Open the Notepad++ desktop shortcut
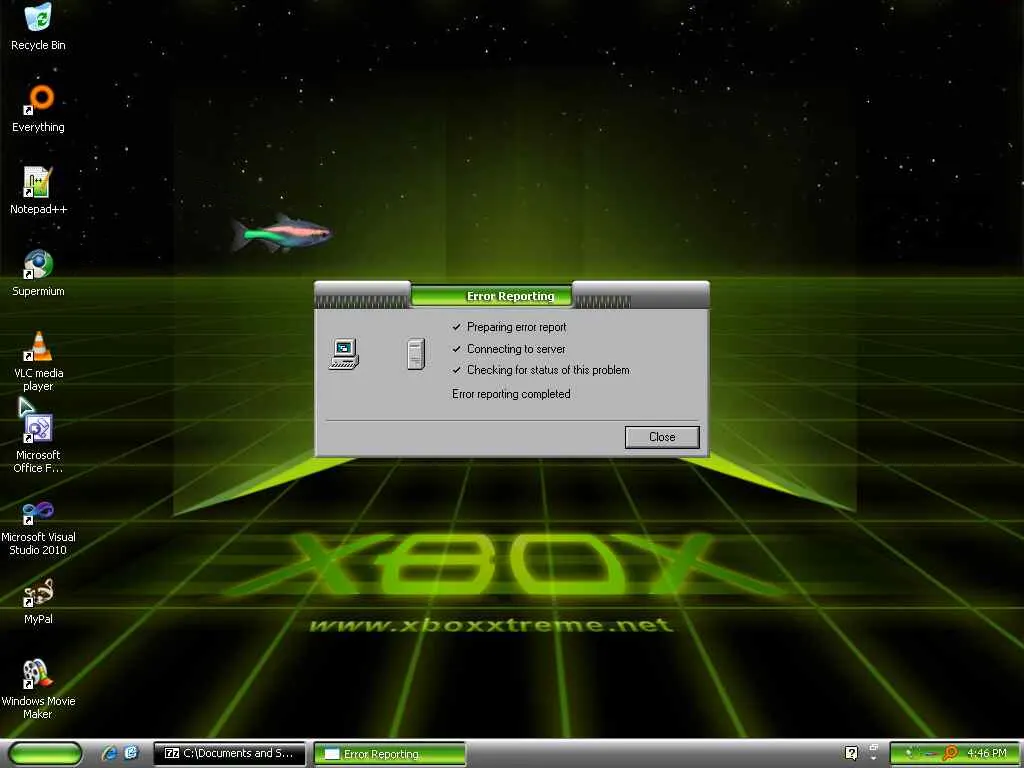This screenshot has height=768, width=1024. (38, 191)
